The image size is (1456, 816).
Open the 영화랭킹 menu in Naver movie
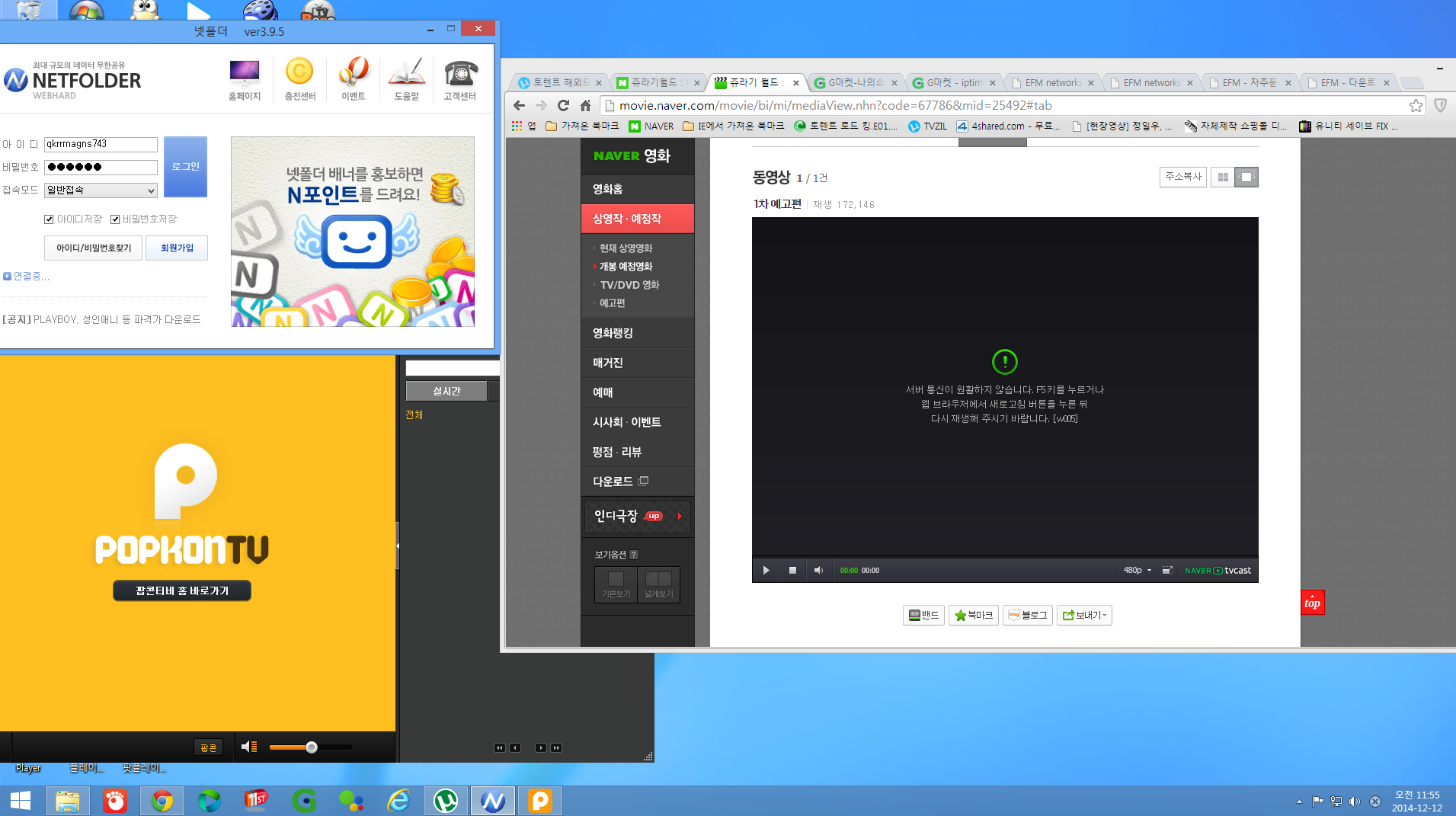(637, 333)
